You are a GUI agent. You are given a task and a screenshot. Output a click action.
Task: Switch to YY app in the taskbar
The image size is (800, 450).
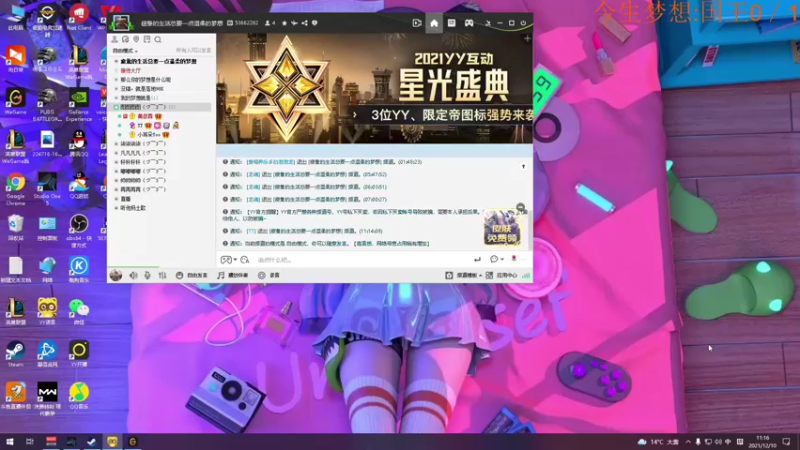coord(112,442)
